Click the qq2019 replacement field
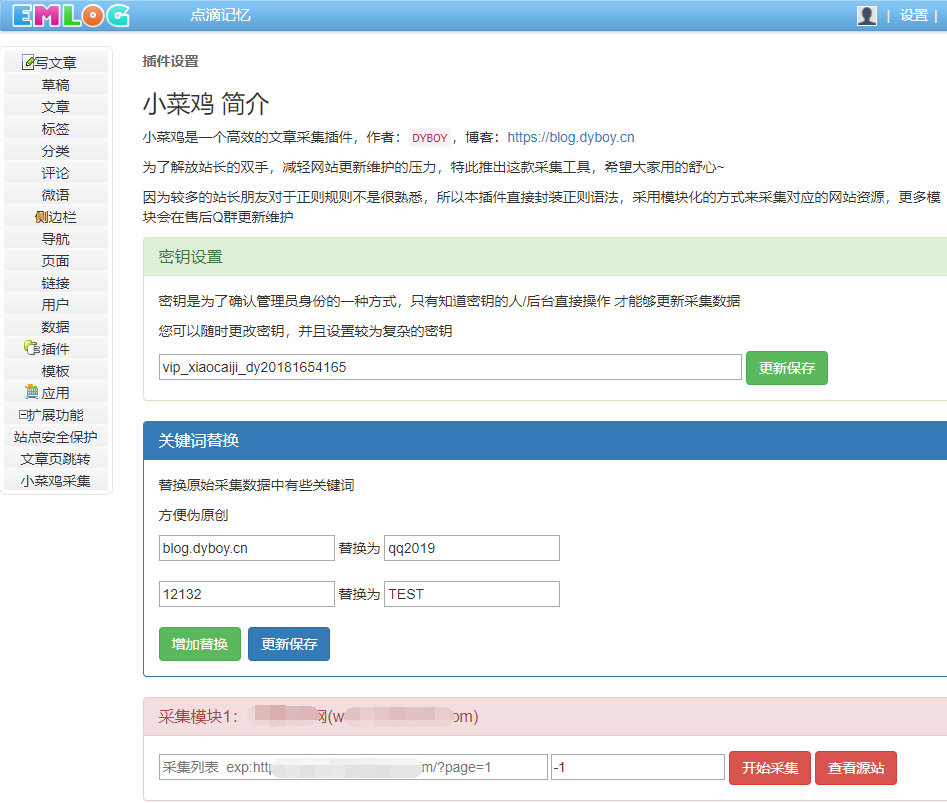This screenshot has width=947, height=803. [472, 548]
